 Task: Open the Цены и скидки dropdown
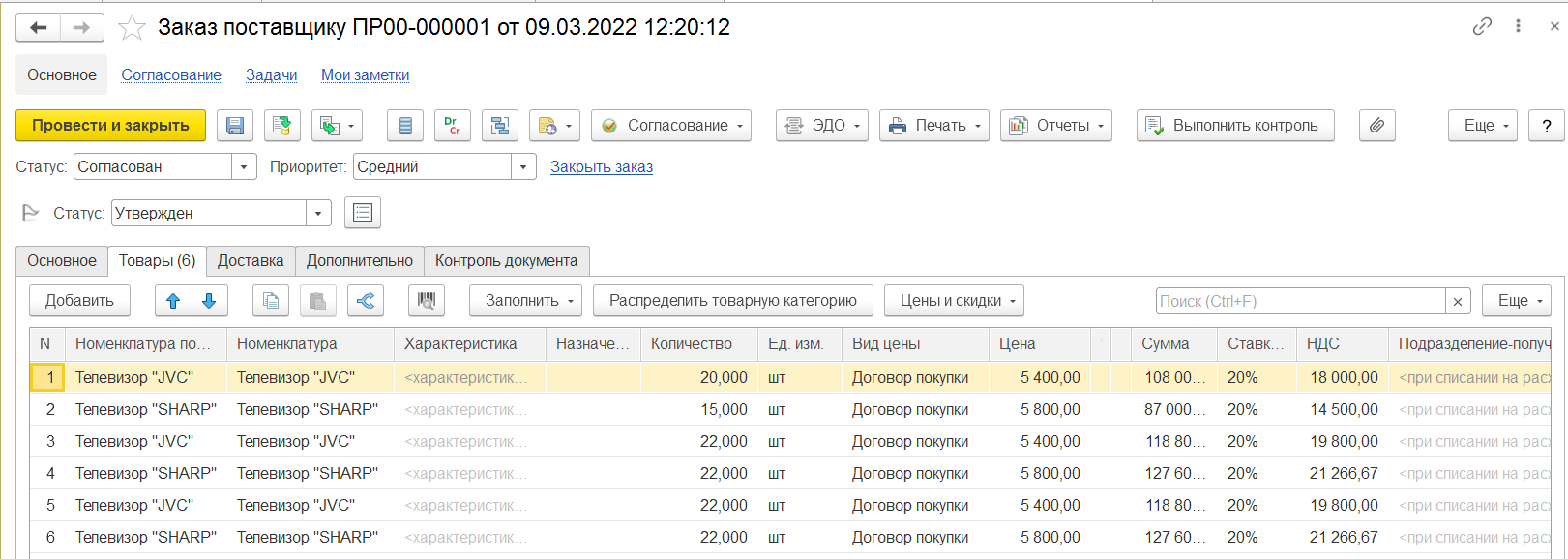pos(954,301)
